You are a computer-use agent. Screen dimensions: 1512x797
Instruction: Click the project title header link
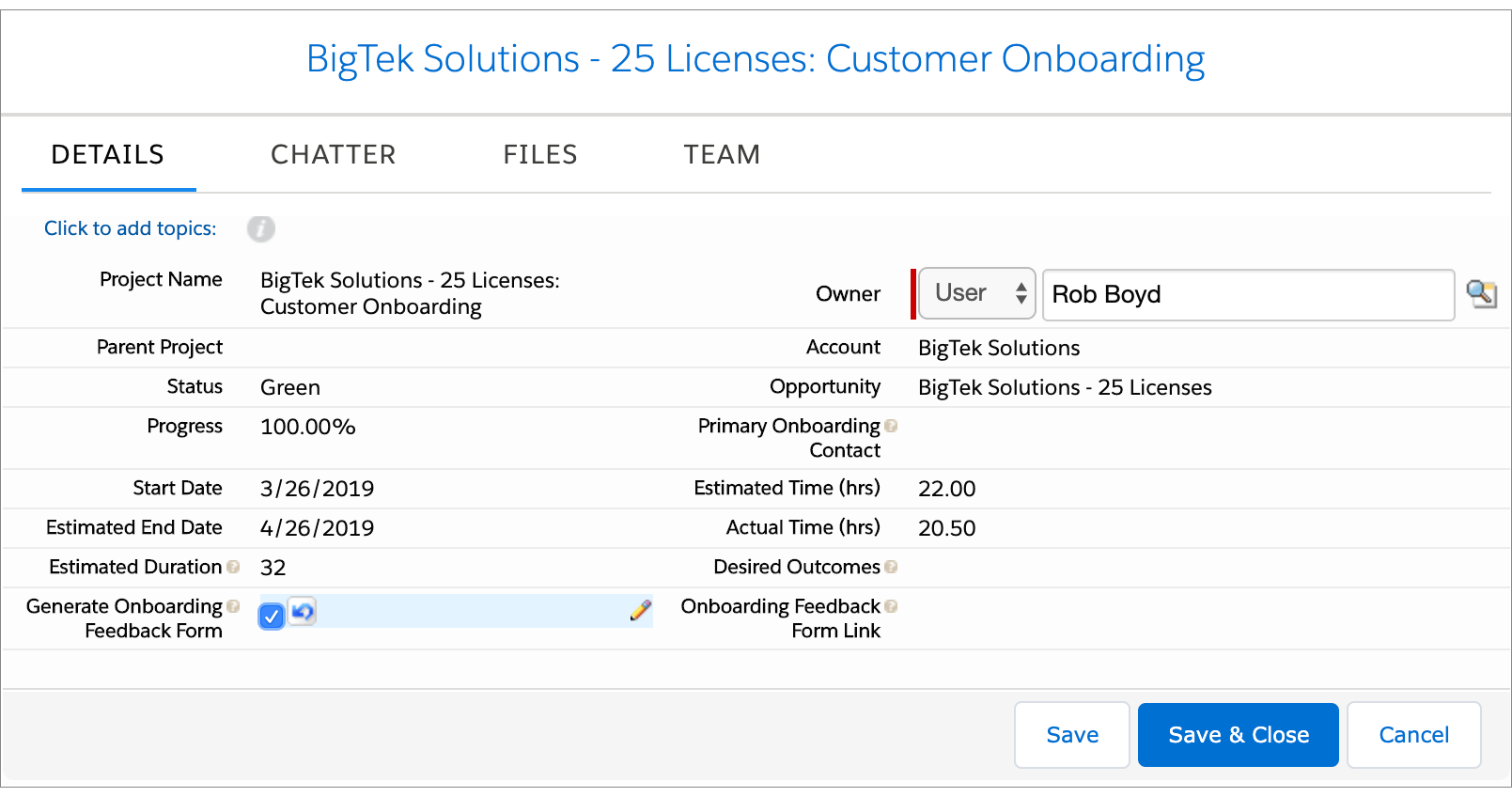click(x=756, y=59)
